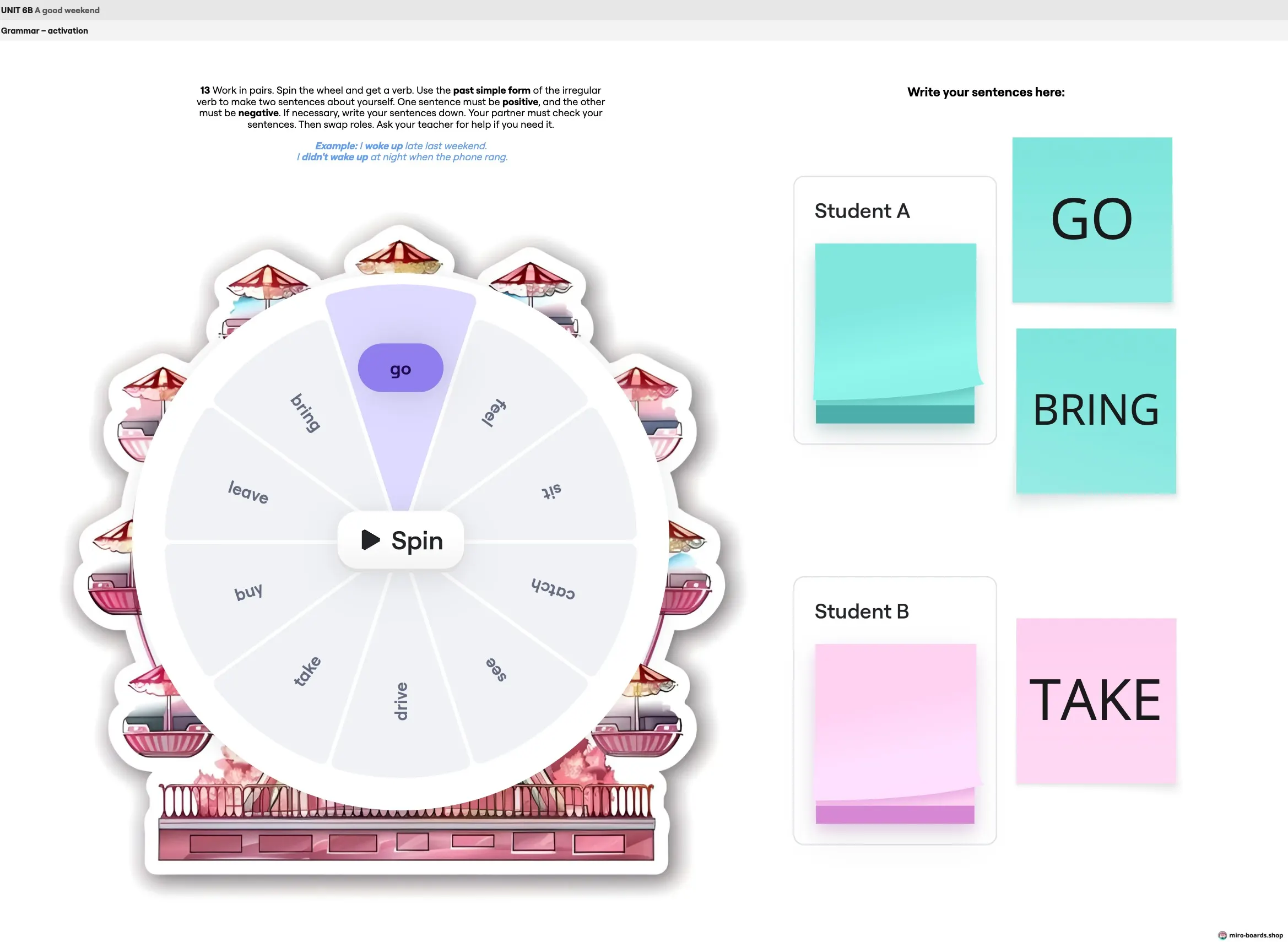
Task: Select the exercise 13 instruction paragraph
Action: [401, 107]
